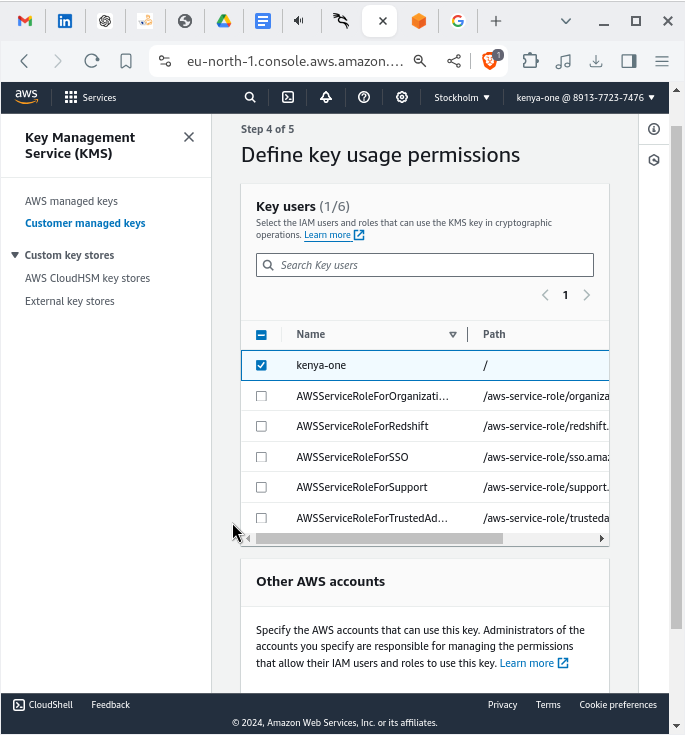
Task: Select AWSServiceRoleForSupport checkbox
Action: point(261,488)
